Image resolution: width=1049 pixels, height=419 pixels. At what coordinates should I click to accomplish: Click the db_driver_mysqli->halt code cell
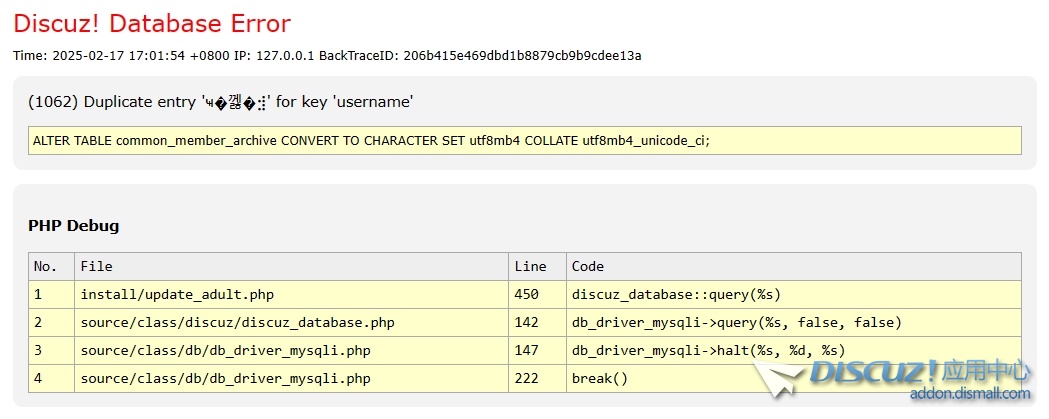(x=708, y=350)
